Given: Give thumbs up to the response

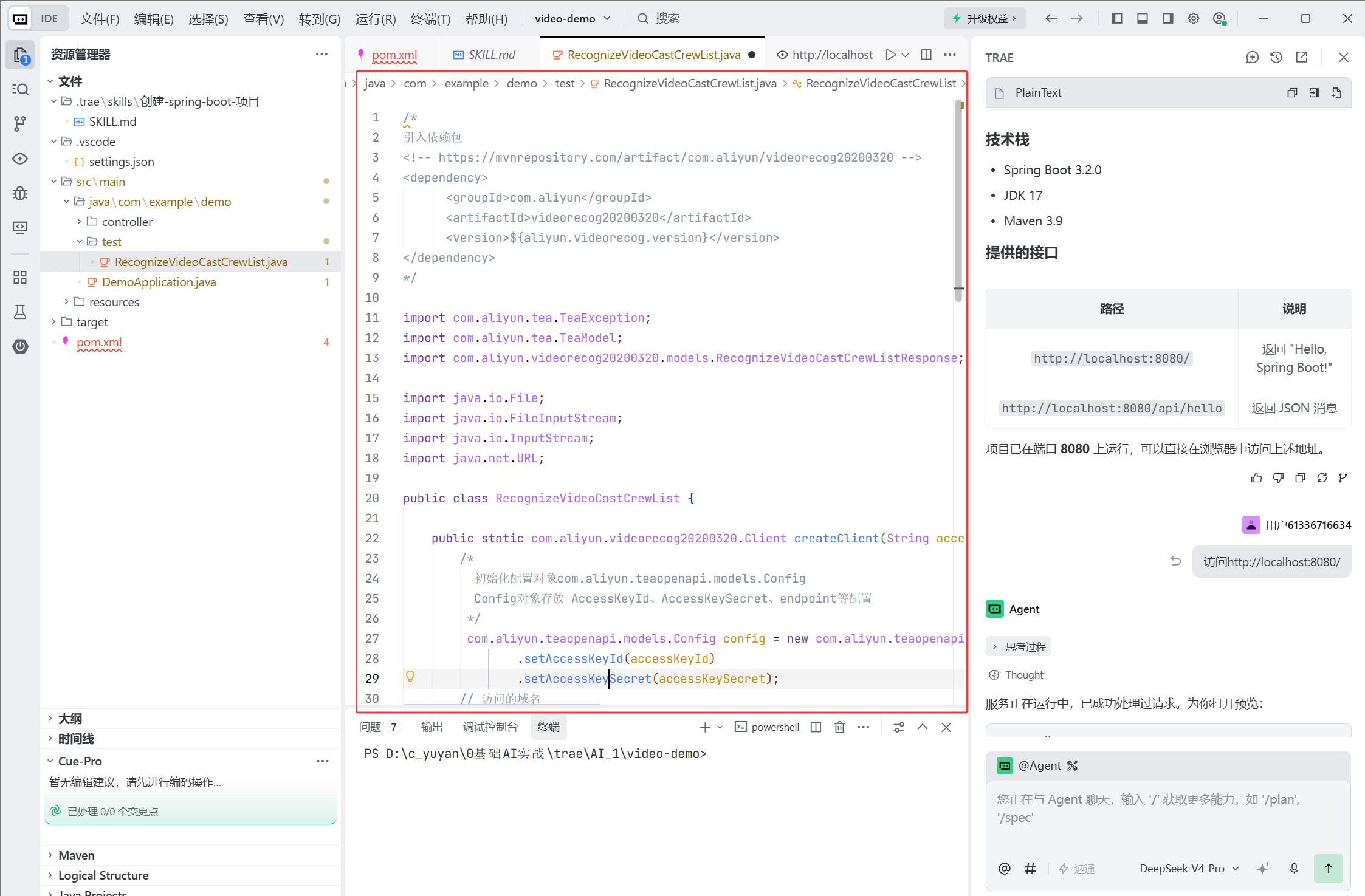Looking at the screenshot, I should coord(1256,478).
